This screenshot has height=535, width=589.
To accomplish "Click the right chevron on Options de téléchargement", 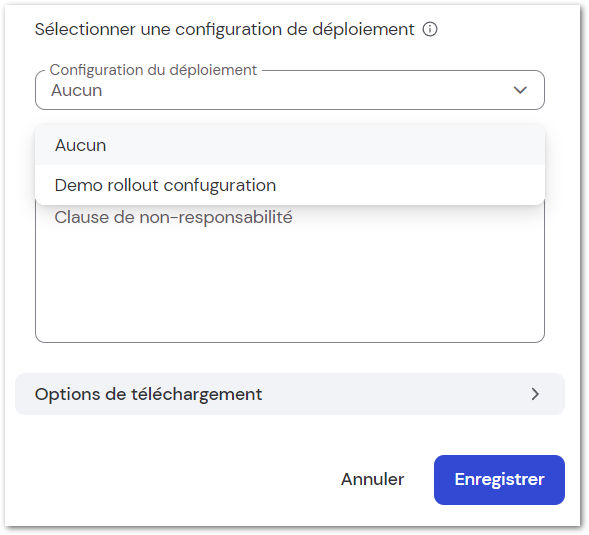I will [535, 394].
